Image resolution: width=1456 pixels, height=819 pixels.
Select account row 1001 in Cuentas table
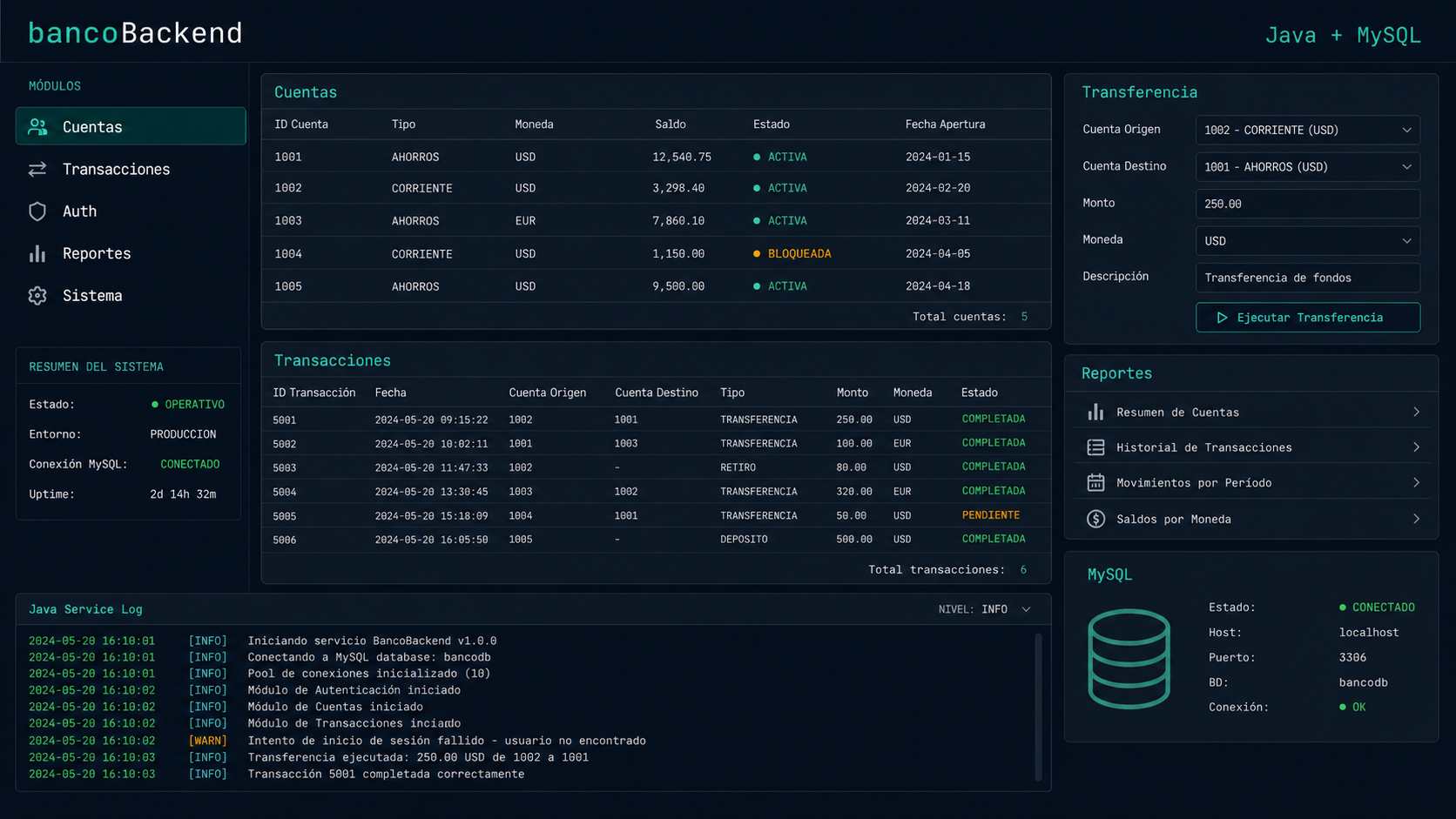656,157
